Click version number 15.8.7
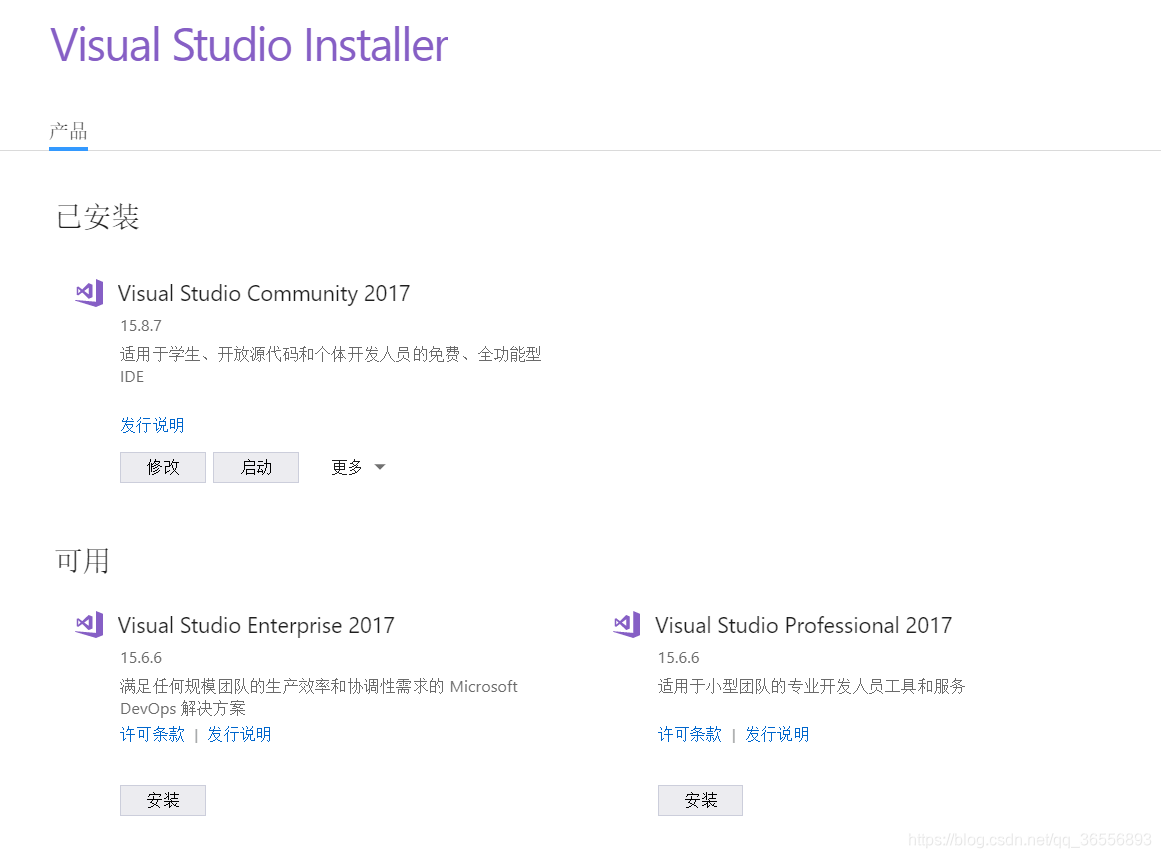 point(141,326)
